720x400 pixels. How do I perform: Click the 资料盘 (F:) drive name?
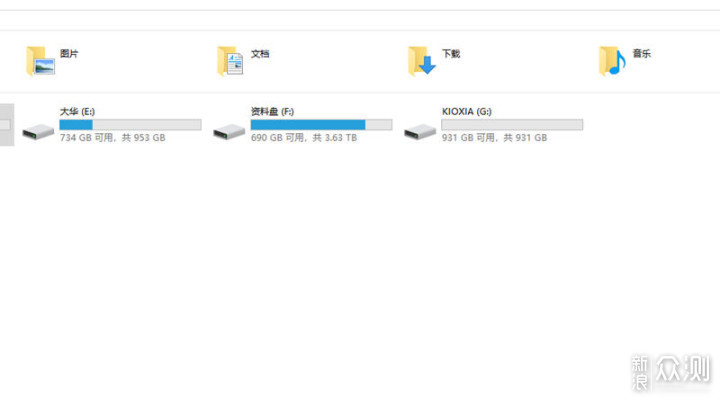click(x=272, y=111)
